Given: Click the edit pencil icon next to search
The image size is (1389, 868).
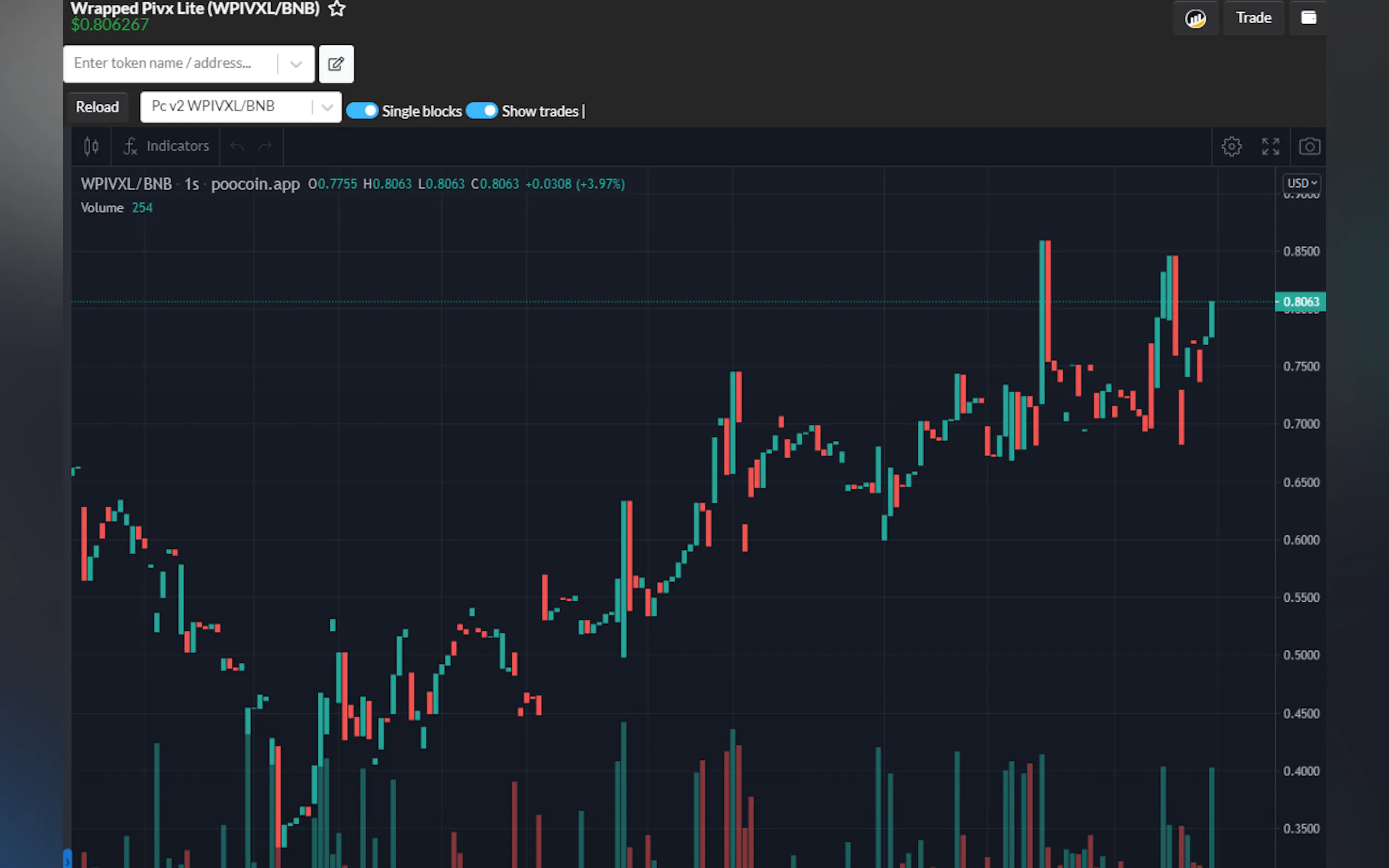Looking at the screenshot, I should pyautogui.click(x=336, y=64).
